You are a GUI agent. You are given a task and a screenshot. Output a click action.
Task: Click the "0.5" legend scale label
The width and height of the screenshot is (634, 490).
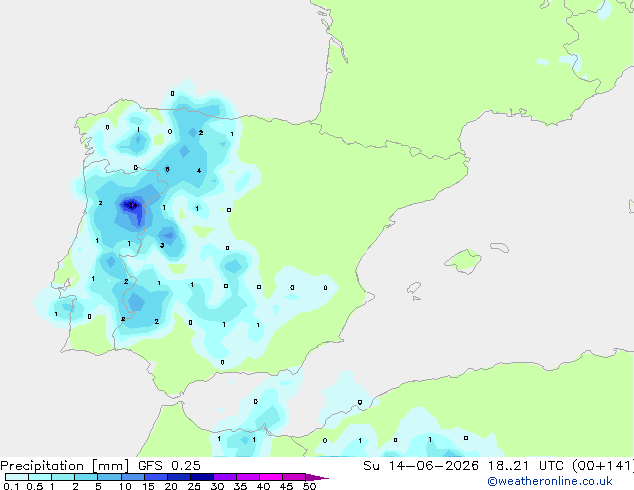35,486
